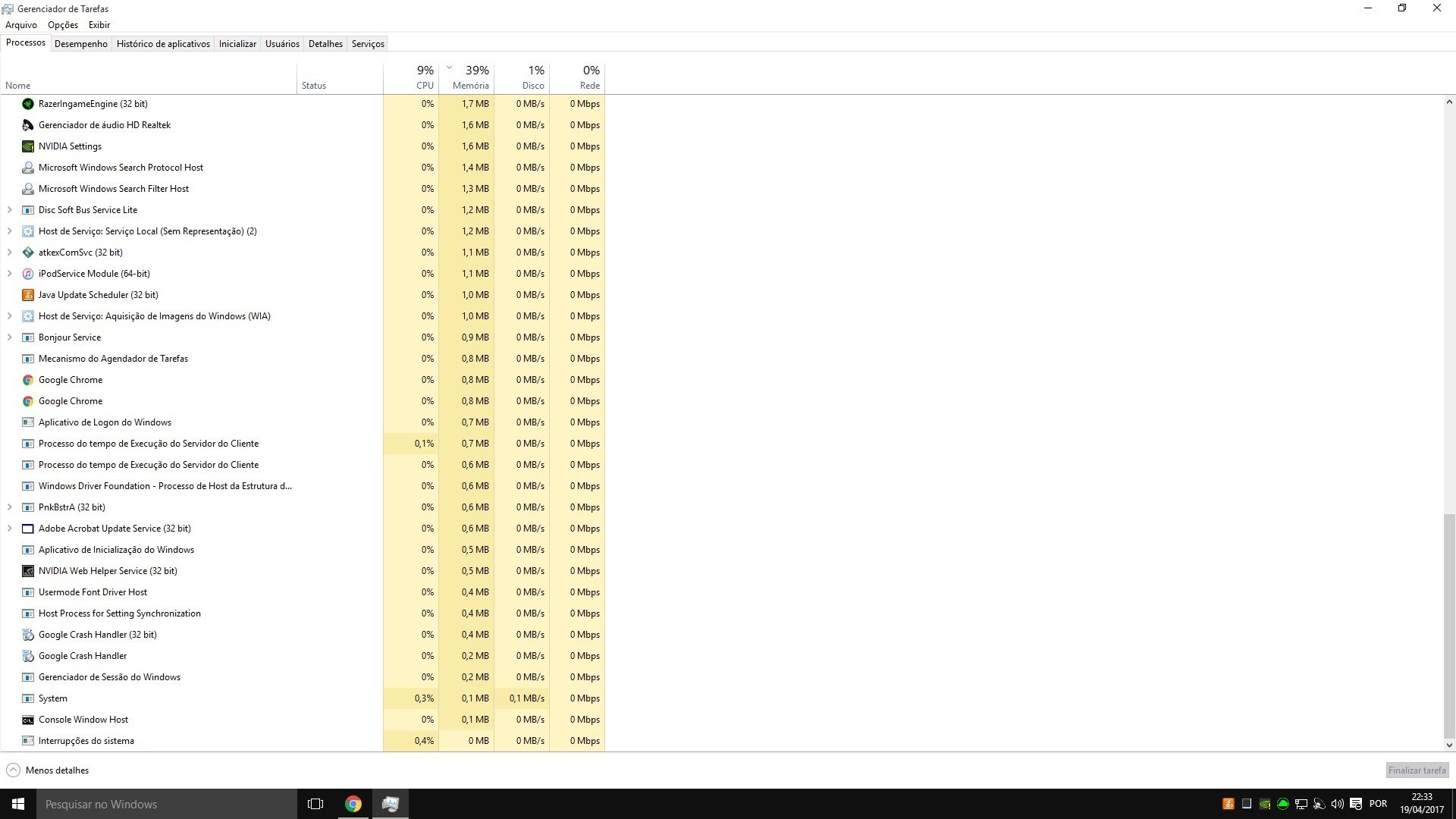Viewport: 1456px width, 819px height.
Task: Open the Opções menu
Action: point(63,25)
